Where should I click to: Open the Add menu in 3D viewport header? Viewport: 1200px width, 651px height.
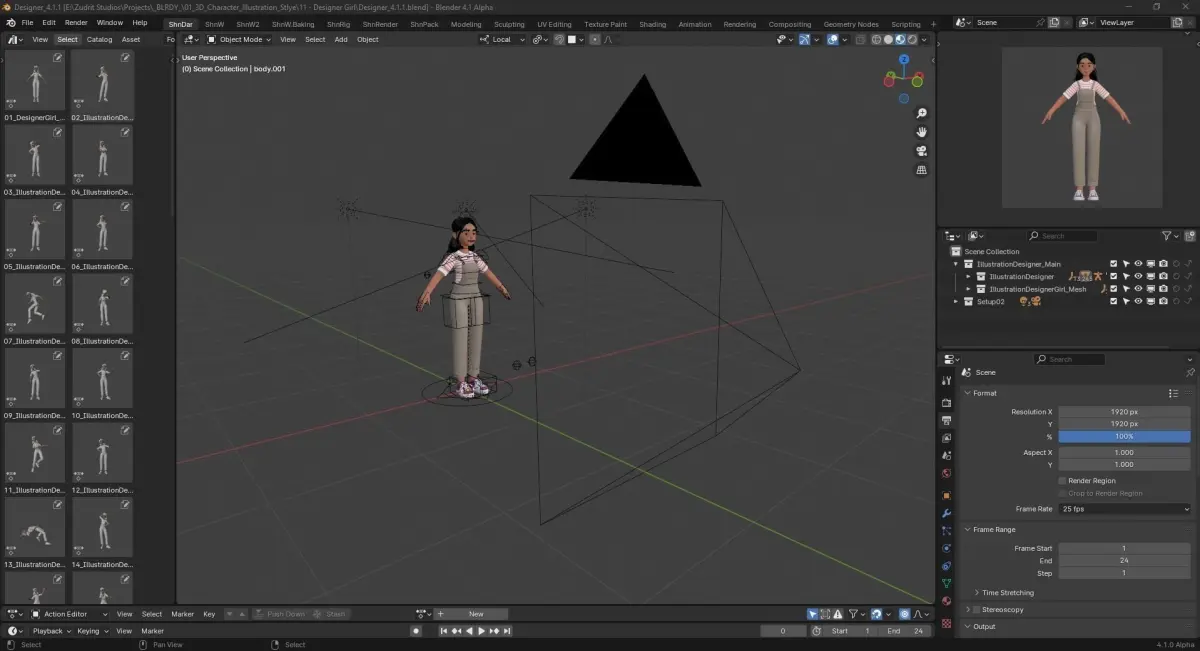341,39
